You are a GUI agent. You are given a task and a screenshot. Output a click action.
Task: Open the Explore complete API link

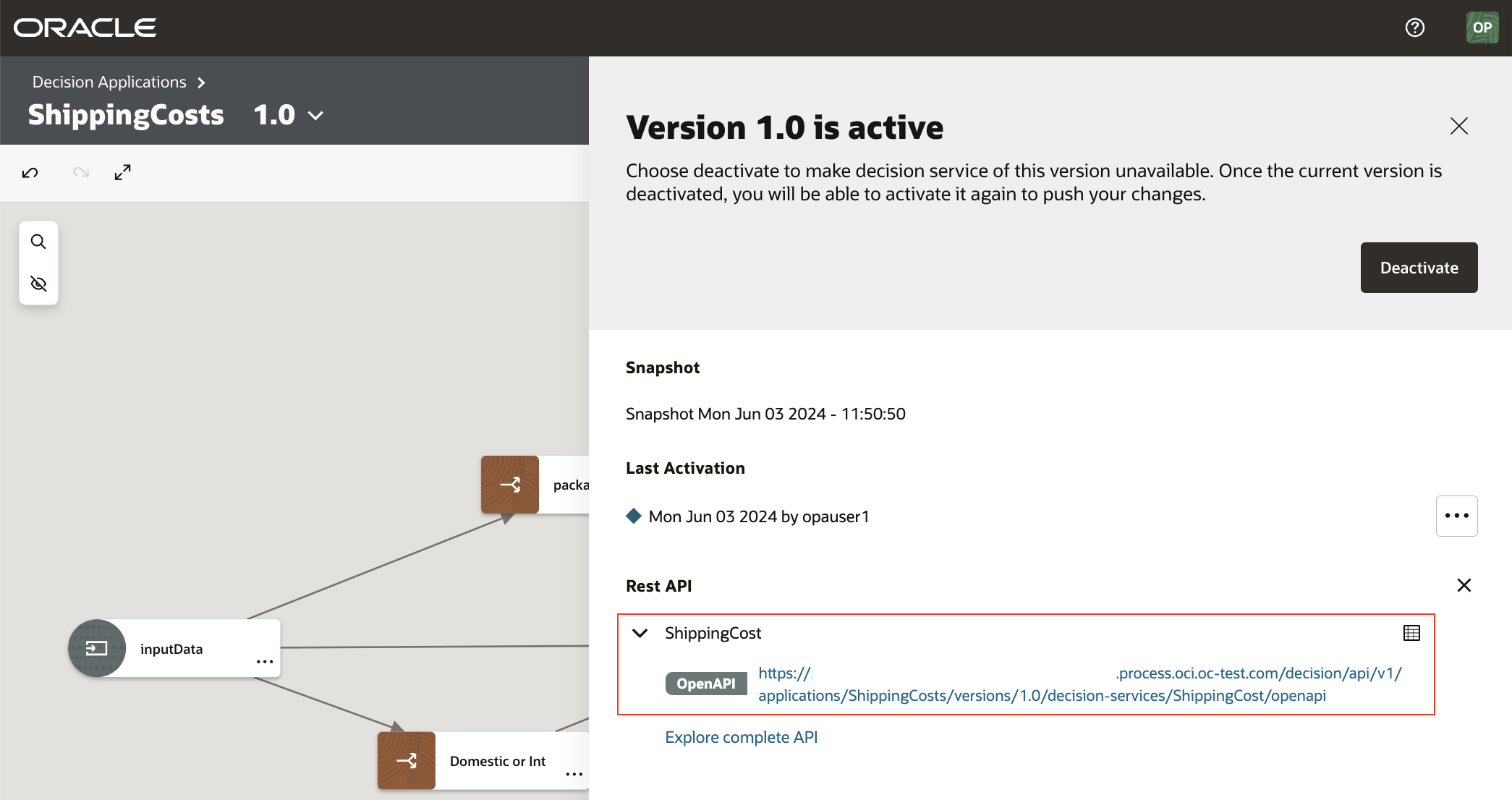coord(741,736)
